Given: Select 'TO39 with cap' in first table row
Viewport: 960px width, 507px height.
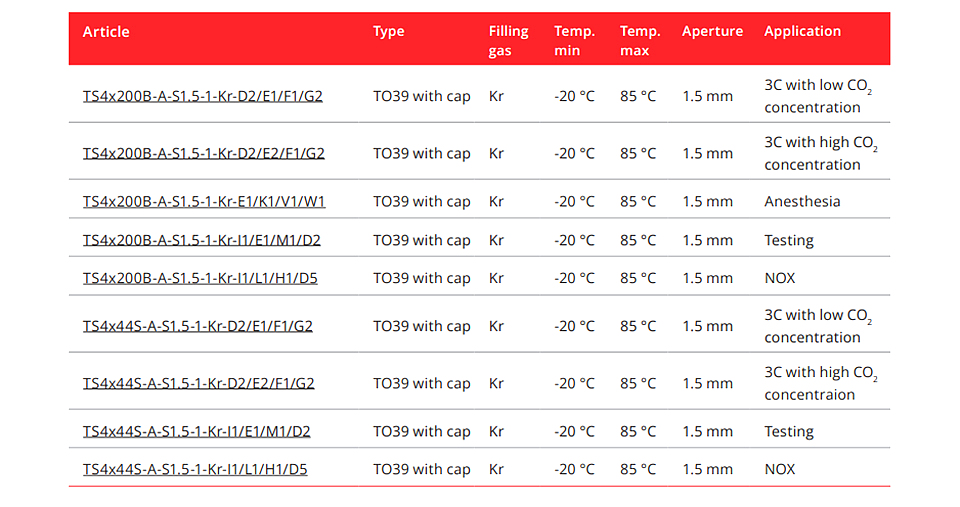Looking at the screenshot, I should pos(422,96).
